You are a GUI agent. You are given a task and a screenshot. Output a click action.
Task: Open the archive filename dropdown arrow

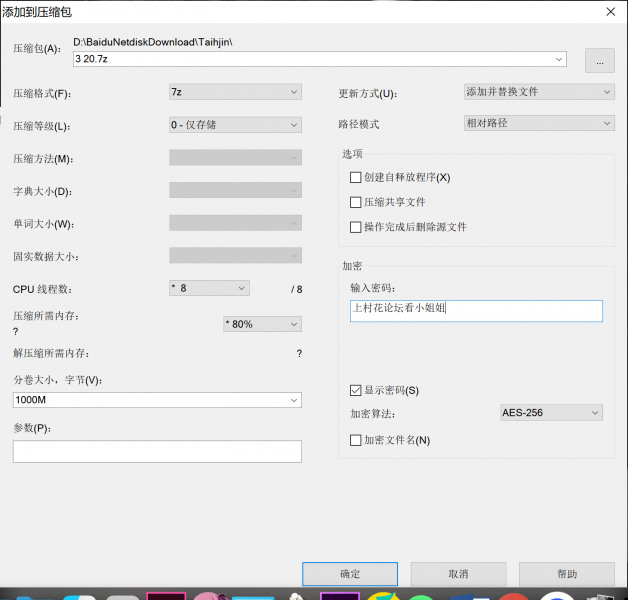559,60
